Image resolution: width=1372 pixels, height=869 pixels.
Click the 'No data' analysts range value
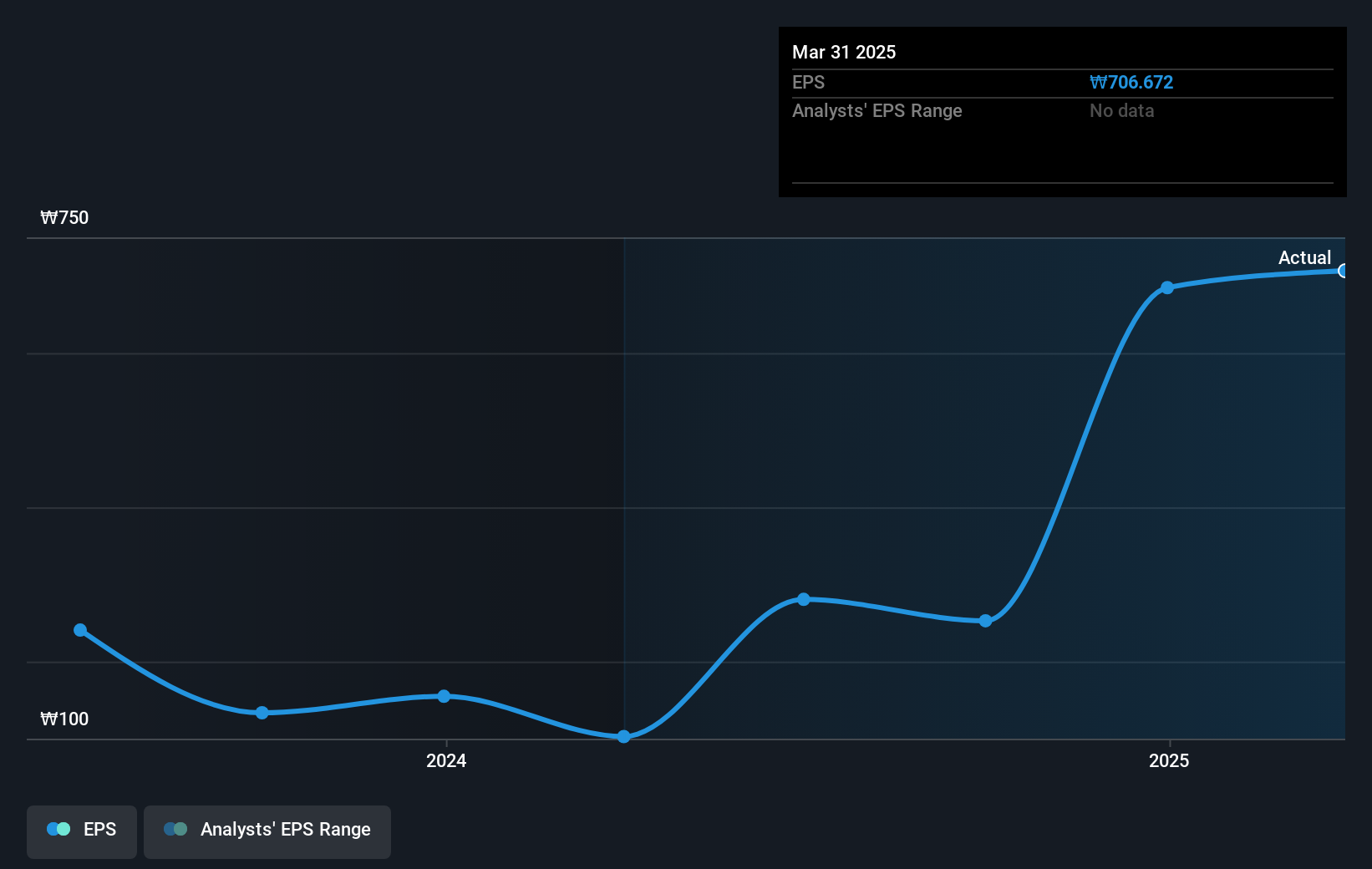[1121, 111]
